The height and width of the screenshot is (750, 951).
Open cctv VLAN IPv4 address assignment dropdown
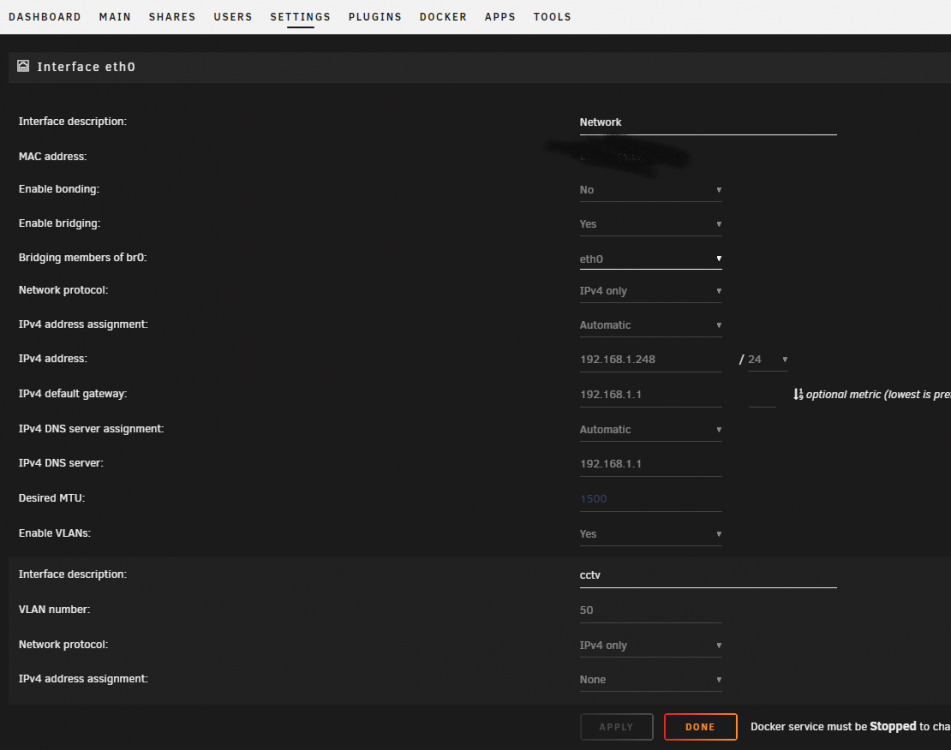(650, 680)
